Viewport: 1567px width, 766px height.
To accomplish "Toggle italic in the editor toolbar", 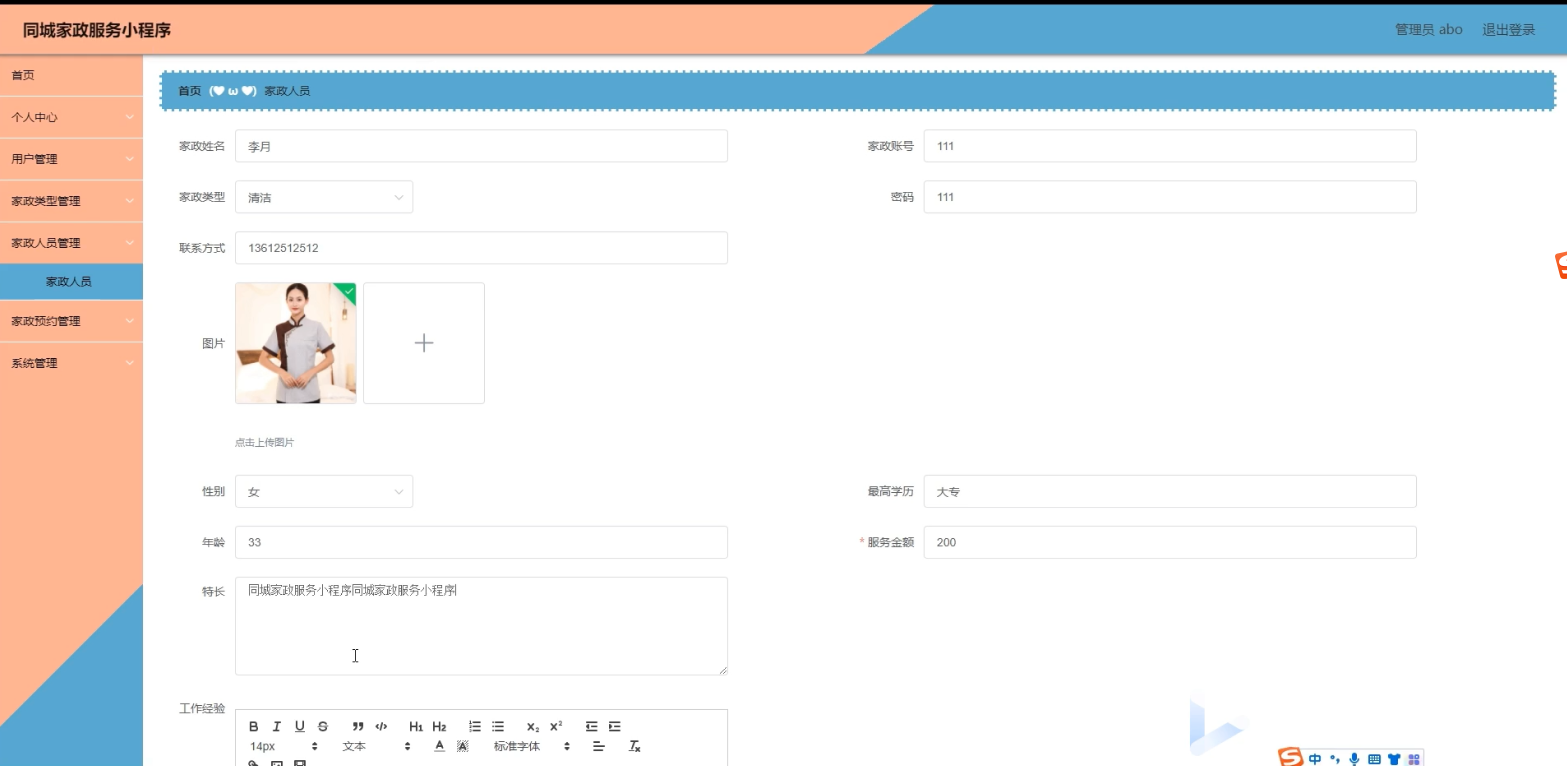I will click(277, 726).
